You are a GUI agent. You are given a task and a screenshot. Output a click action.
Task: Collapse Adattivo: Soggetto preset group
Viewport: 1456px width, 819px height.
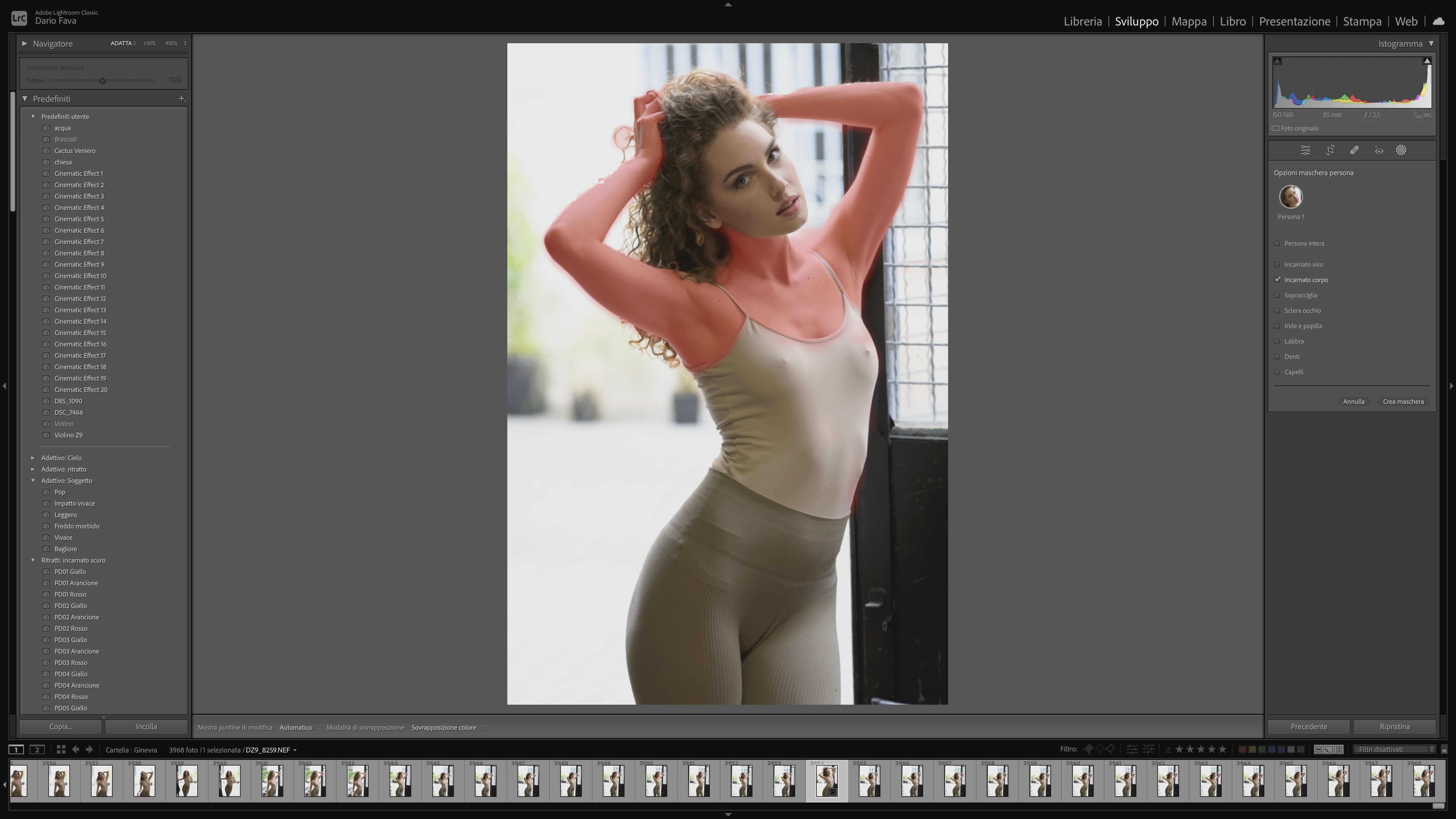33,480
